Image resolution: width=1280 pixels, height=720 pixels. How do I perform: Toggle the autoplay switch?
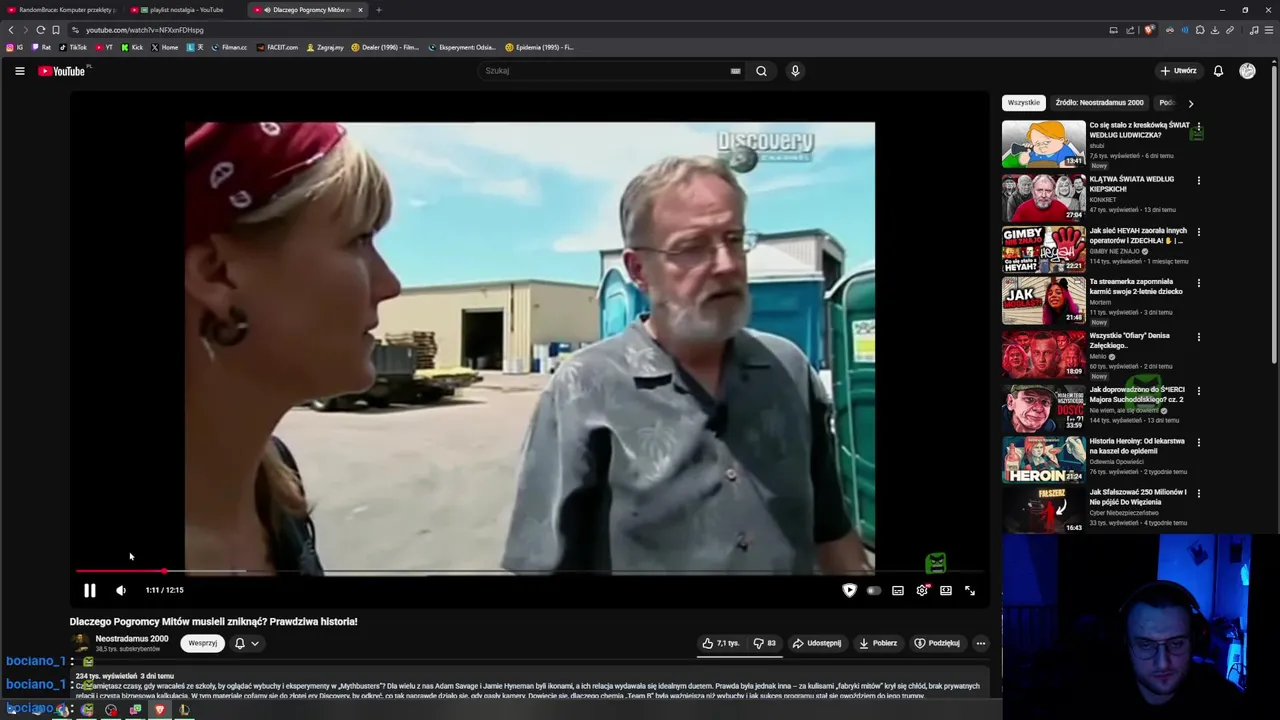[x=874, y=590]
